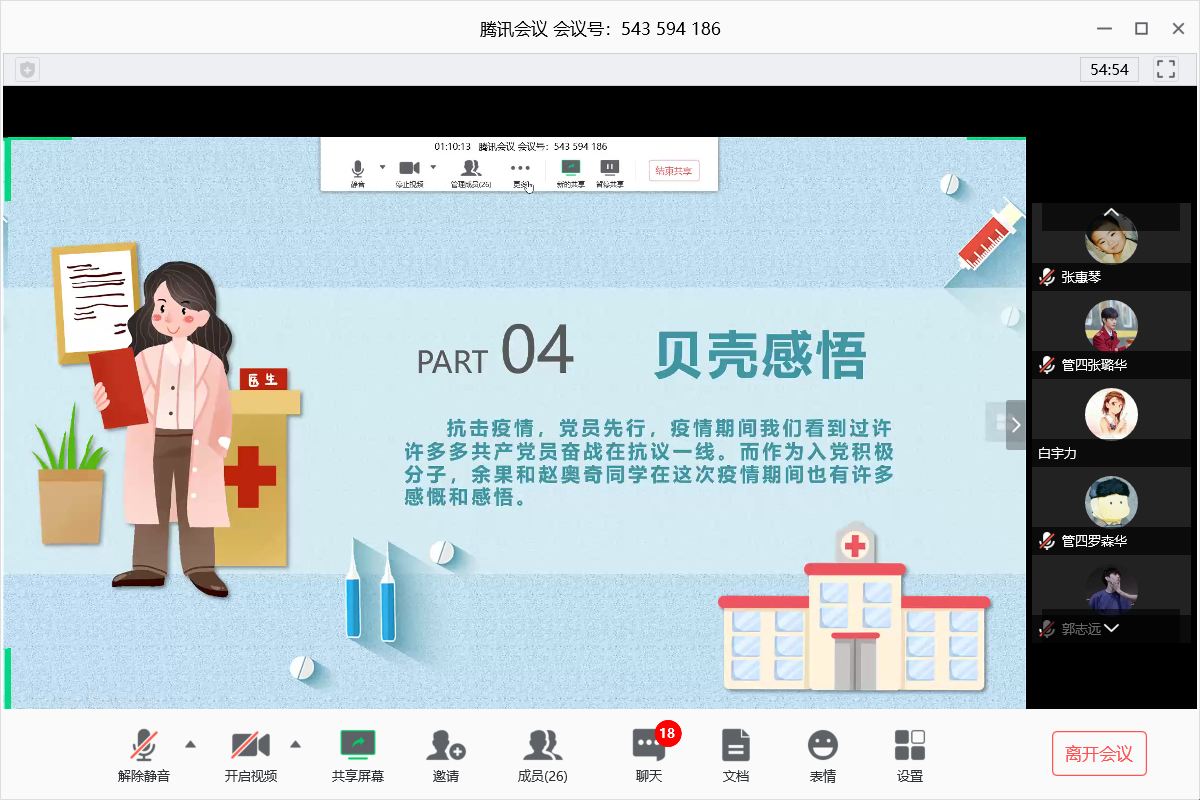Open video options arrow beside 开启视频
Image resolution: width=1200 pixels, height=800 pixels.
pos(295,744)
